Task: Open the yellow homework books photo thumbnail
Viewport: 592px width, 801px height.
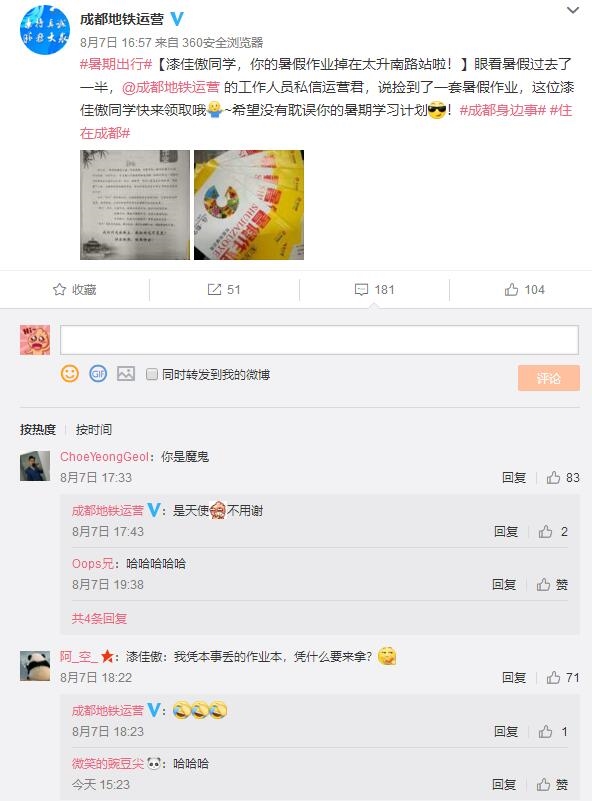Action: point(249,205)
